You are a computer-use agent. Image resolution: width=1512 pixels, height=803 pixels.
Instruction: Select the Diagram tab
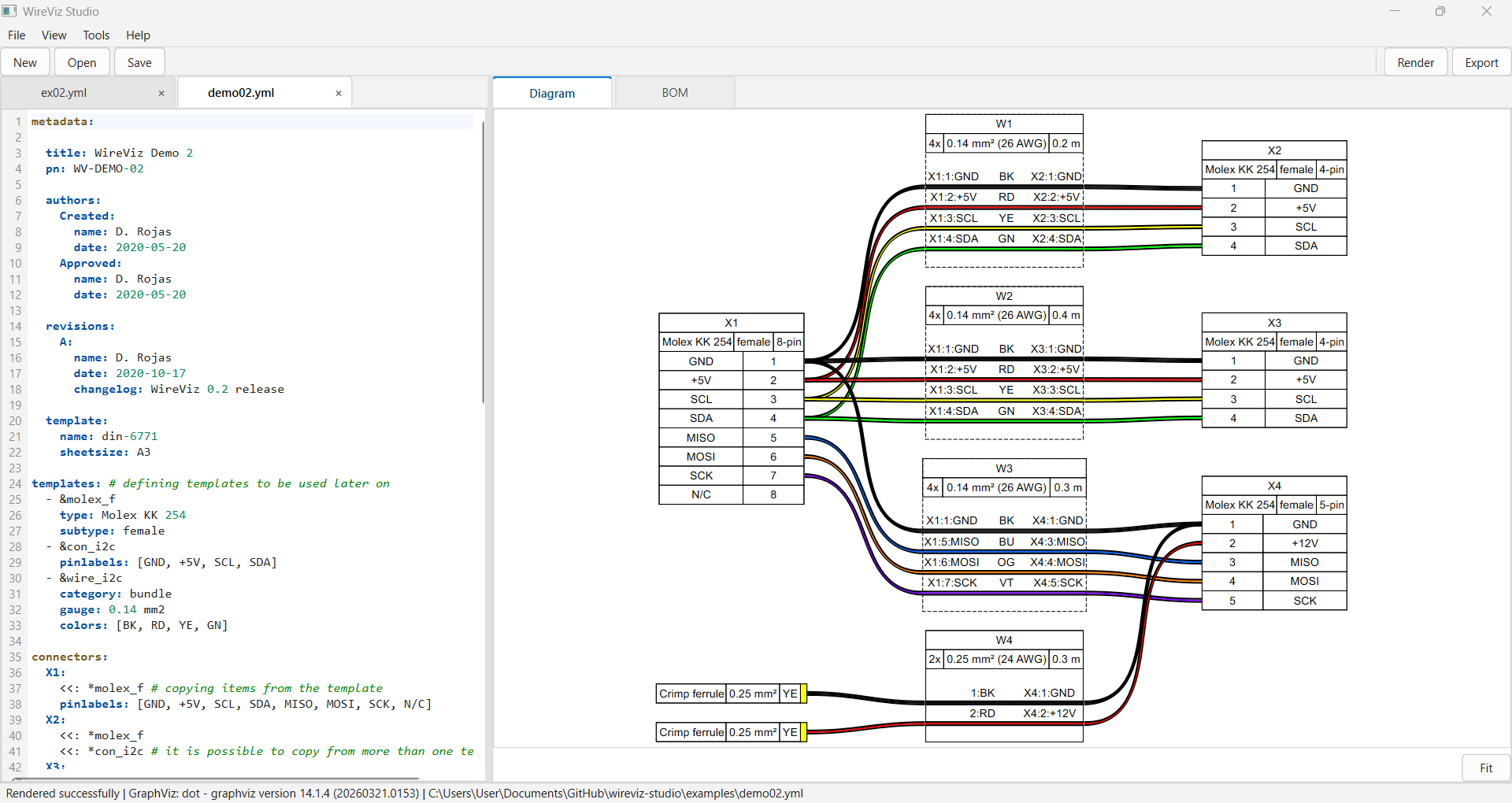[x=551, y=92]
